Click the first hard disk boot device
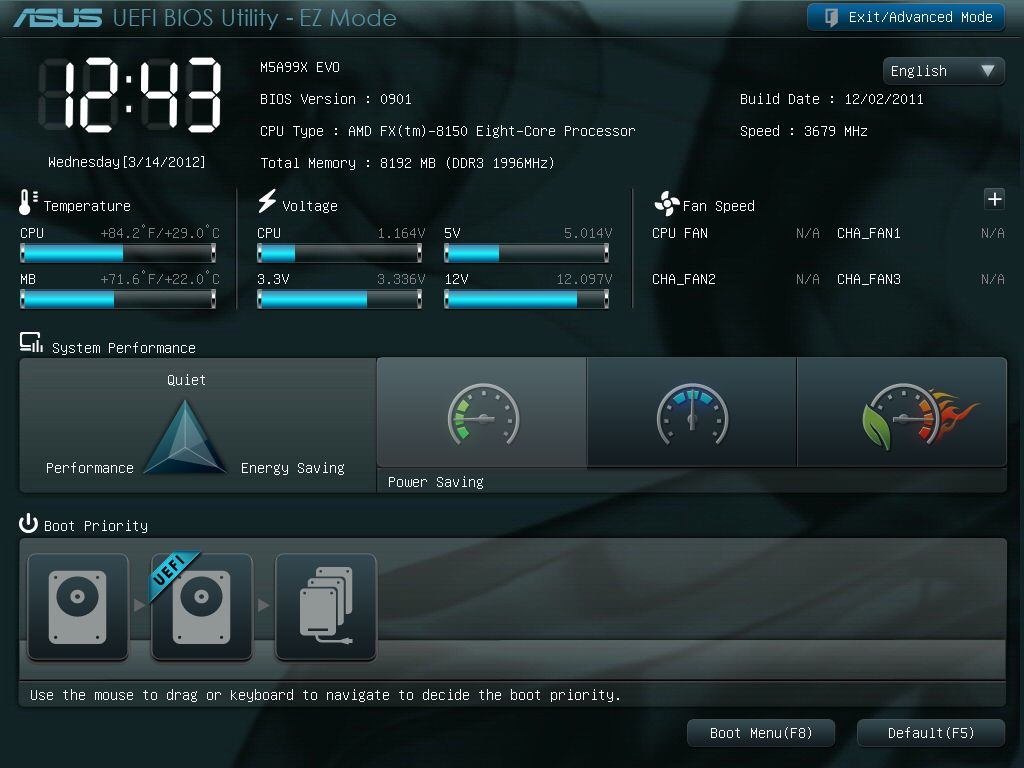The height and width of the screenshot is (768, 1024). click(78, 607)
